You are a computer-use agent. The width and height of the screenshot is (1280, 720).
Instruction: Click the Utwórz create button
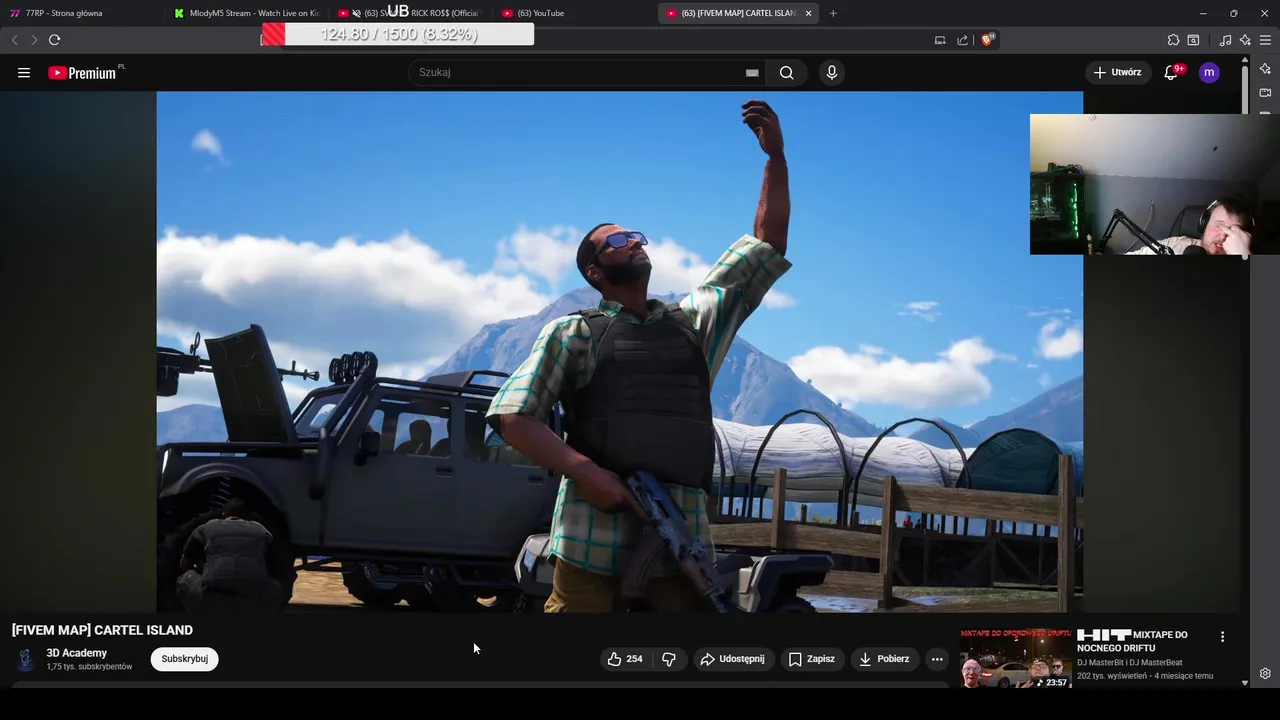click(x=1117, y=72)
